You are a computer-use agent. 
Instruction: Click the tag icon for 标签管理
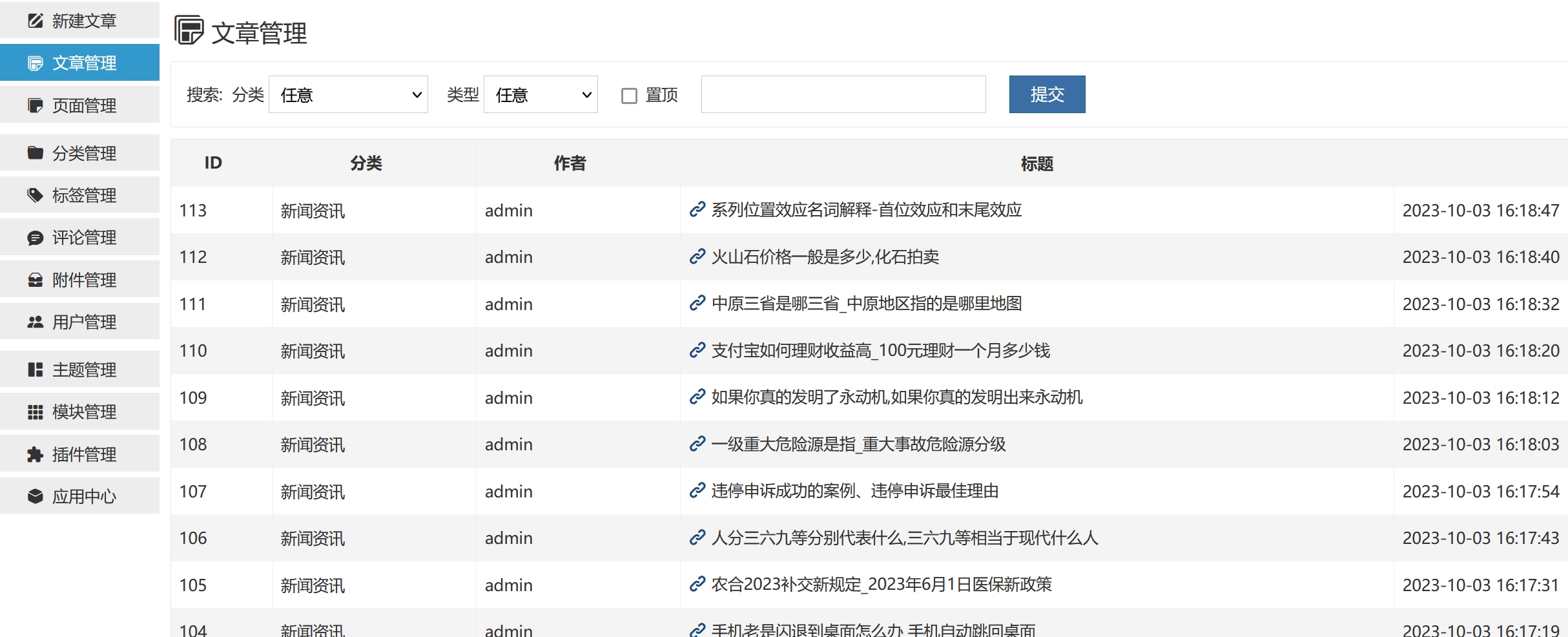pyautogui.click(x=36, y=195)
